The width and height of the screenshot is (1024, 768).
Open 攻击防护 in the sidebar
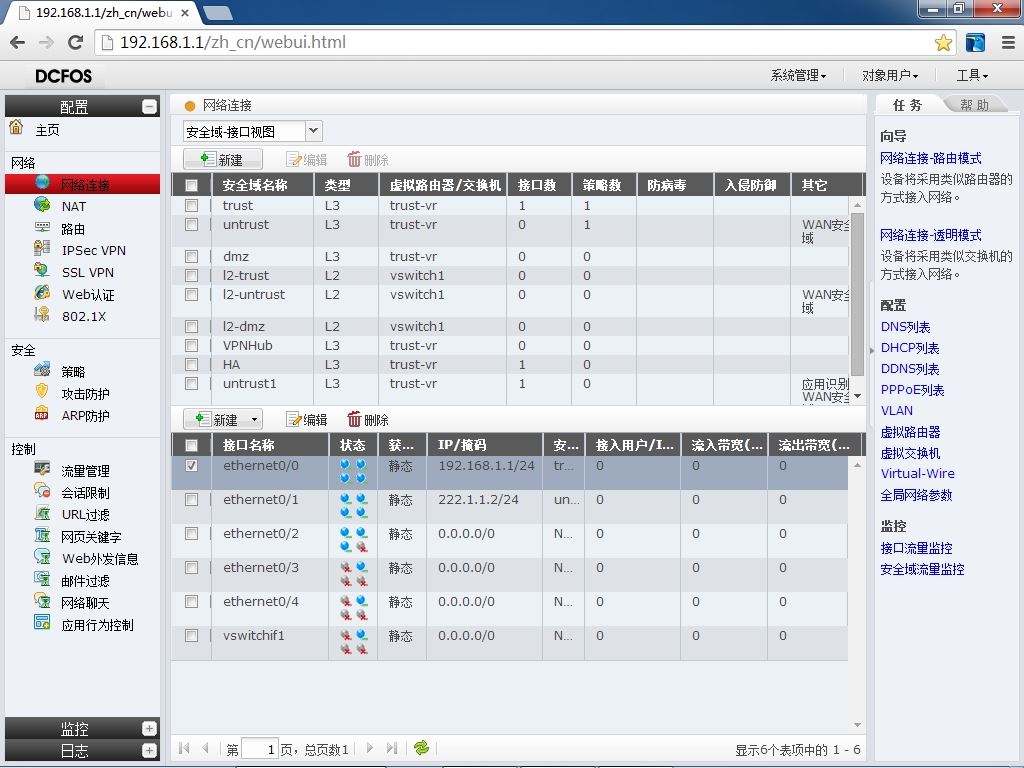click(x=85, y=394)
